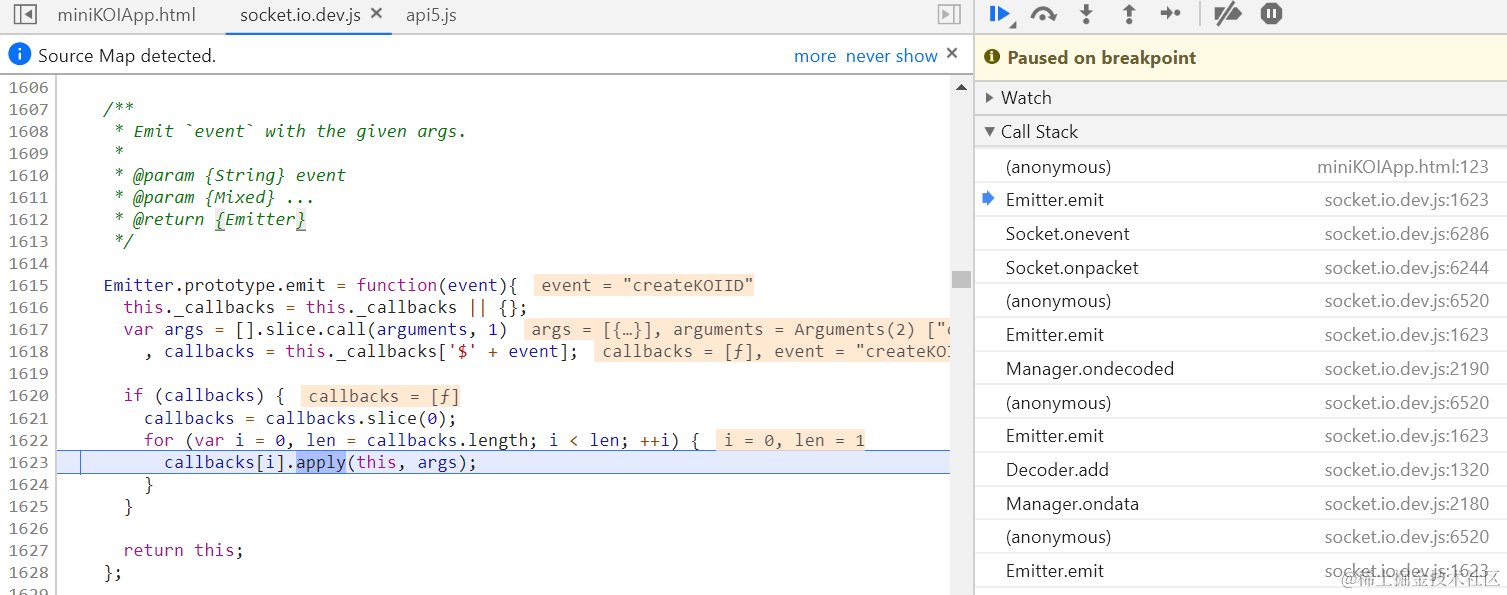Select Manager.ondata call stack frame

pos(1241,504)
